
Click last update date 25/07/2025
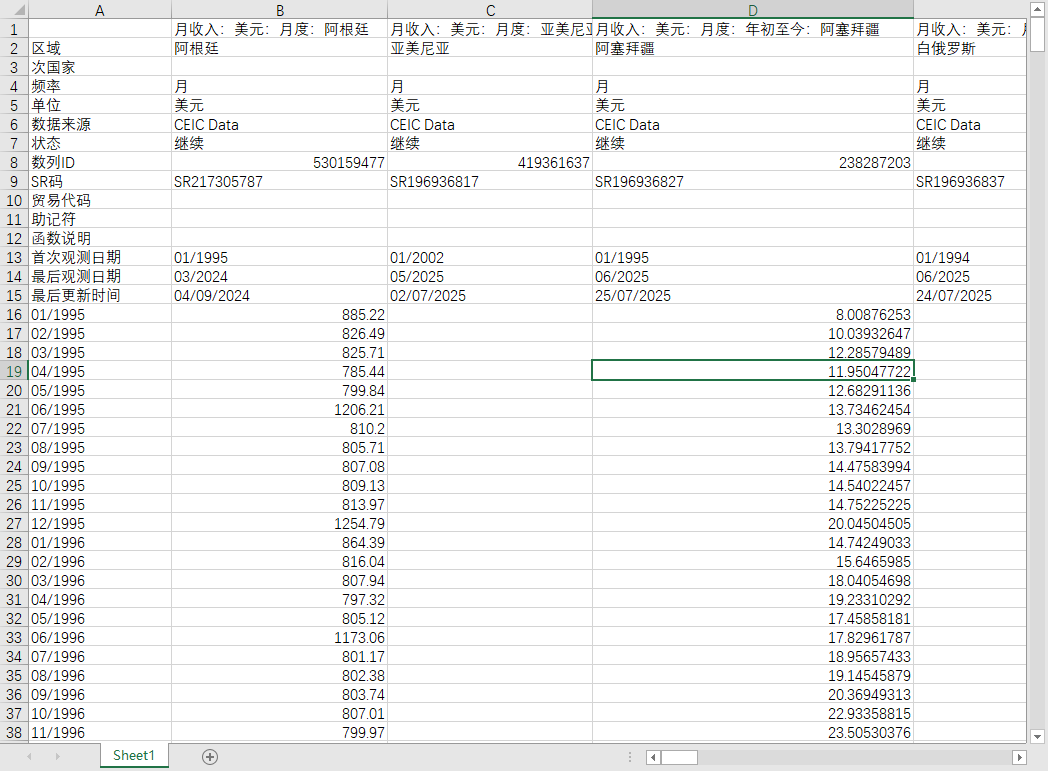pyautogui.click(x=753, y=295)
